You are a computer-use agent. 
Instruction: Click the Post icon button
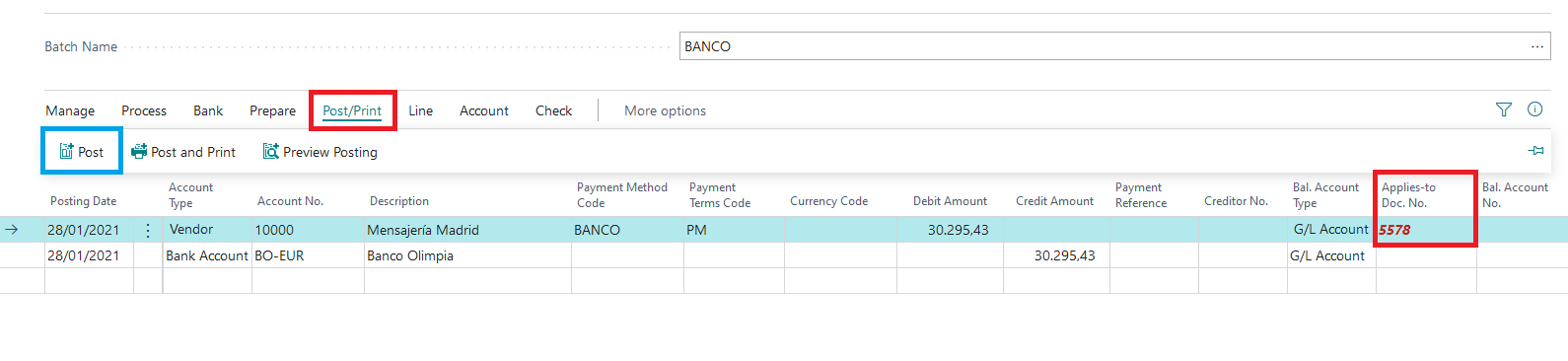[66, 152]
